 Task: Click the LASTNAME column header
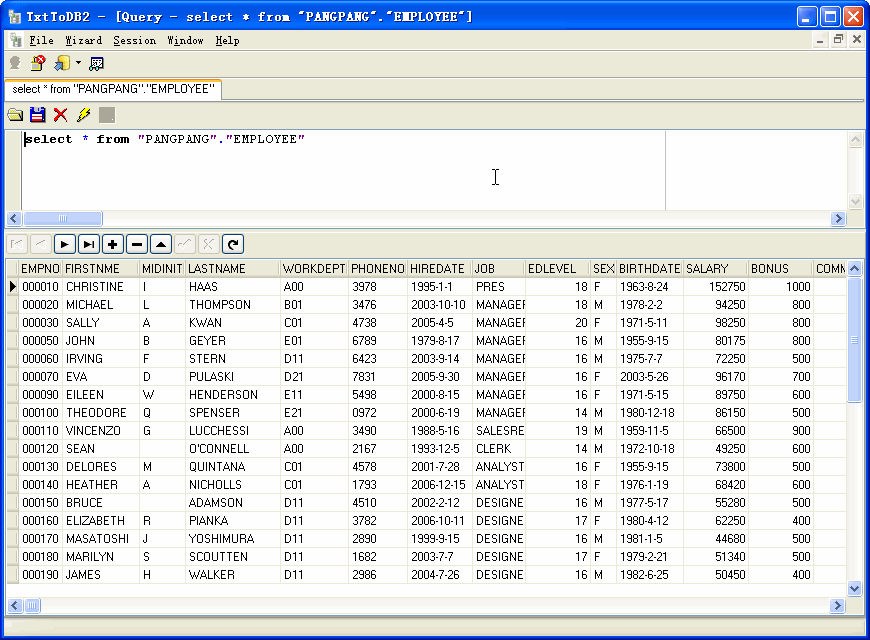pos(232,269)
